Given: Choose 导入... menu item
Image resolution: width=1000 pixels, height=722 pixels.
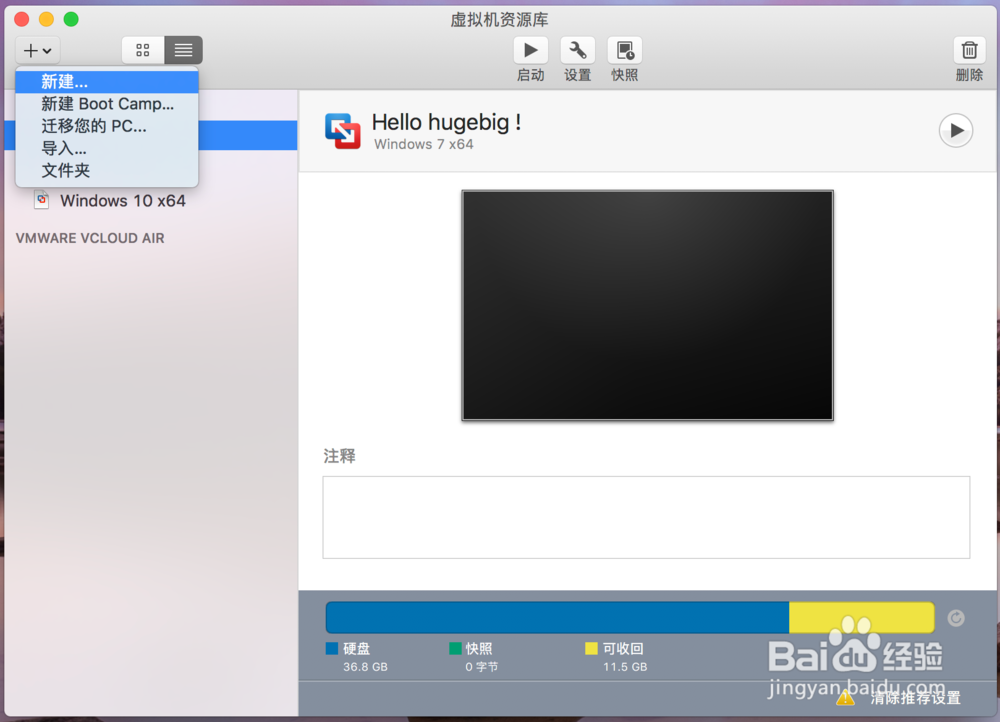Looking at the screenshot, I should pos(107,149).
